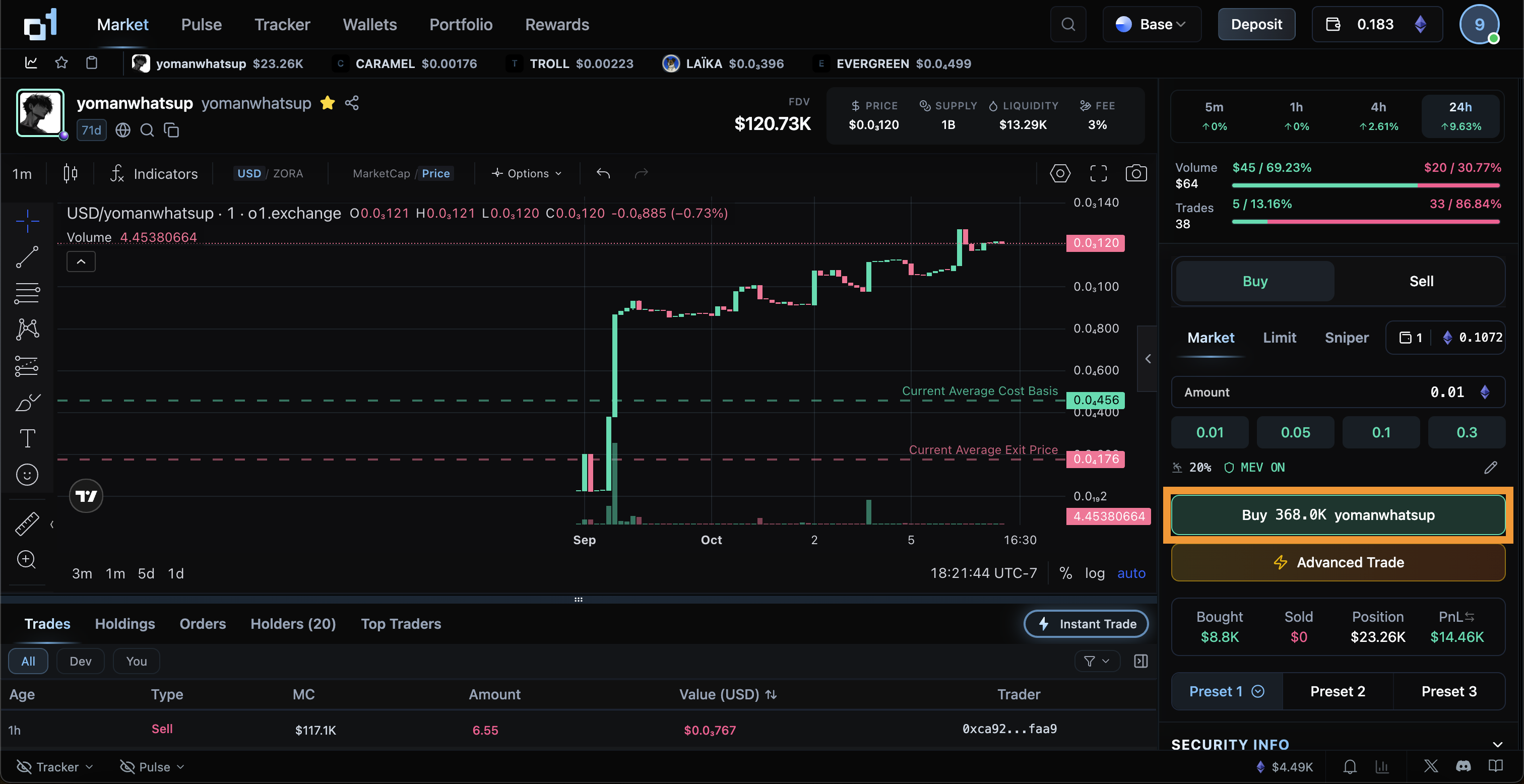Select the trend line drawing tool
The width and height of the screenshot is (1524, 784).
pos(27,257)
